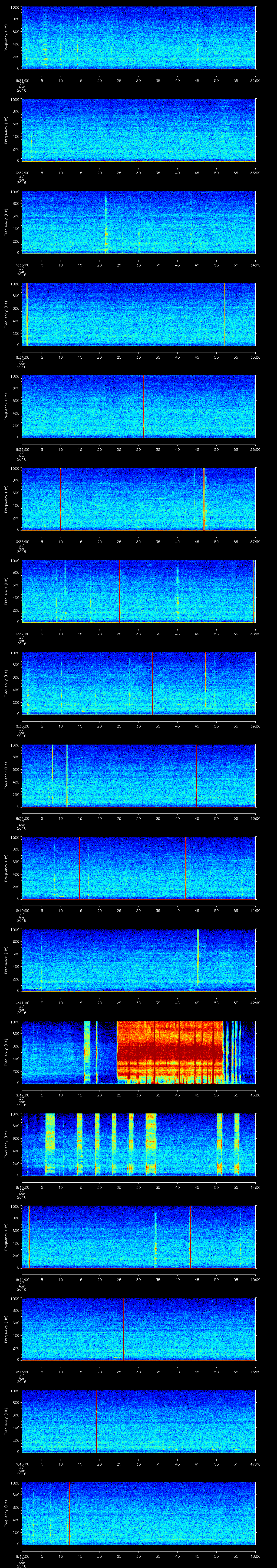This screenshot has height=1568, width=277.
Task: Open the 6:45:00 spectrogram panel
Action: [138, 1329]
